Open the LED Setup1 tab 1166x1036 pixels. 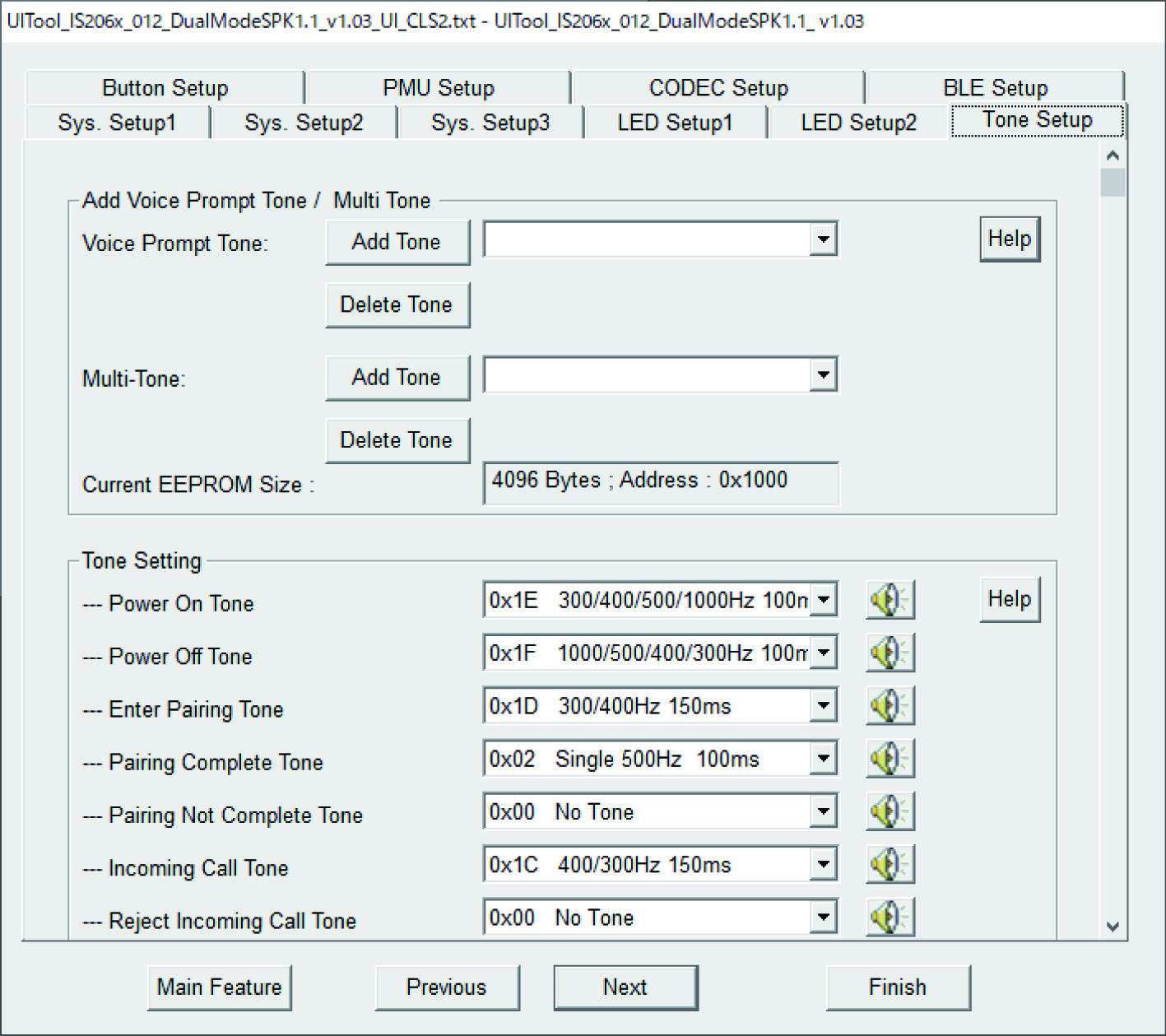click(x=675, y=123)
